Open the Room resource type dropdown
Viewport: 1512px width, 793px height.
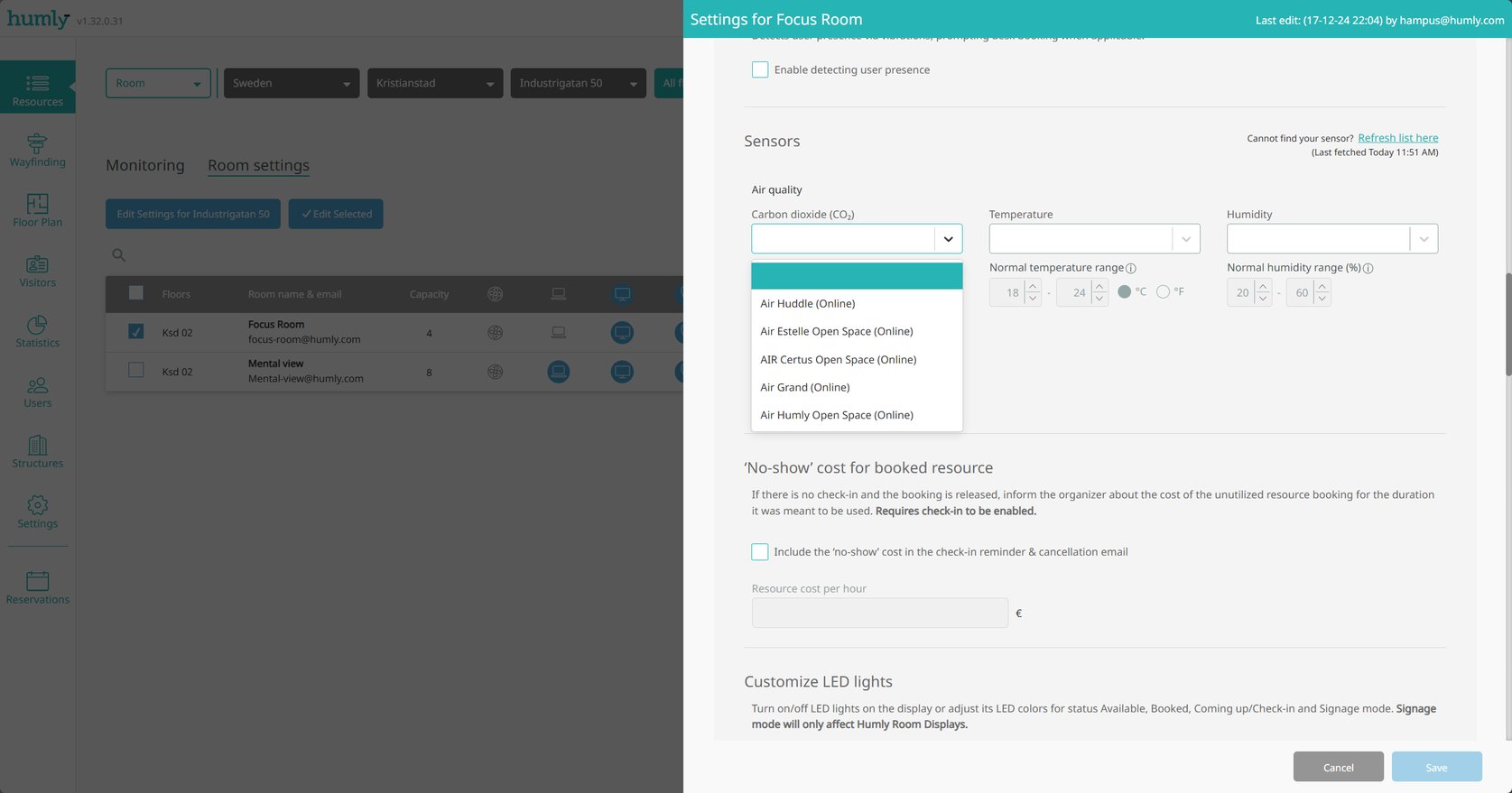tap(158, 83)
